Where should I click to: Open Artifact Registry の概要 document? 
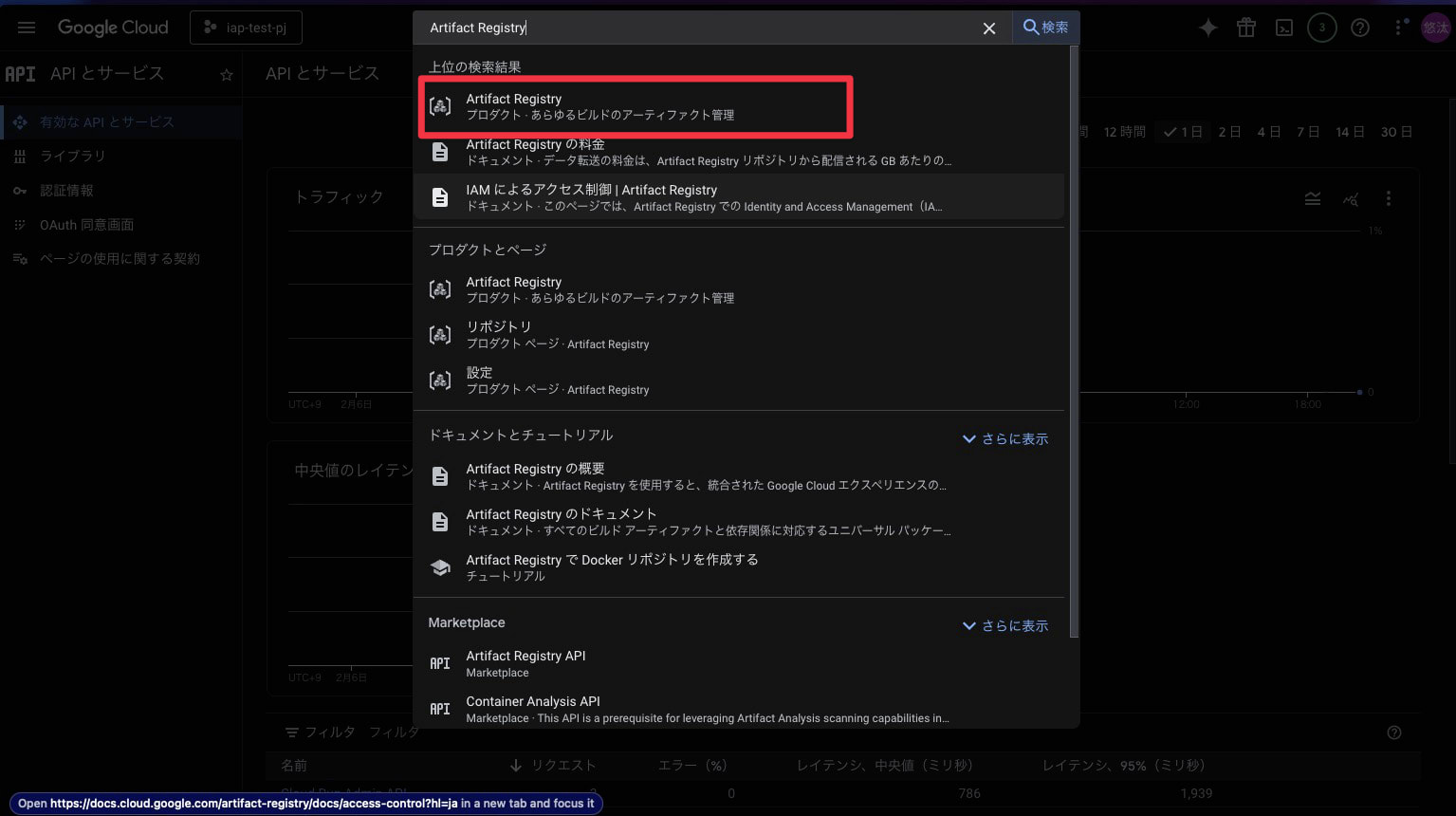(739, 476)
